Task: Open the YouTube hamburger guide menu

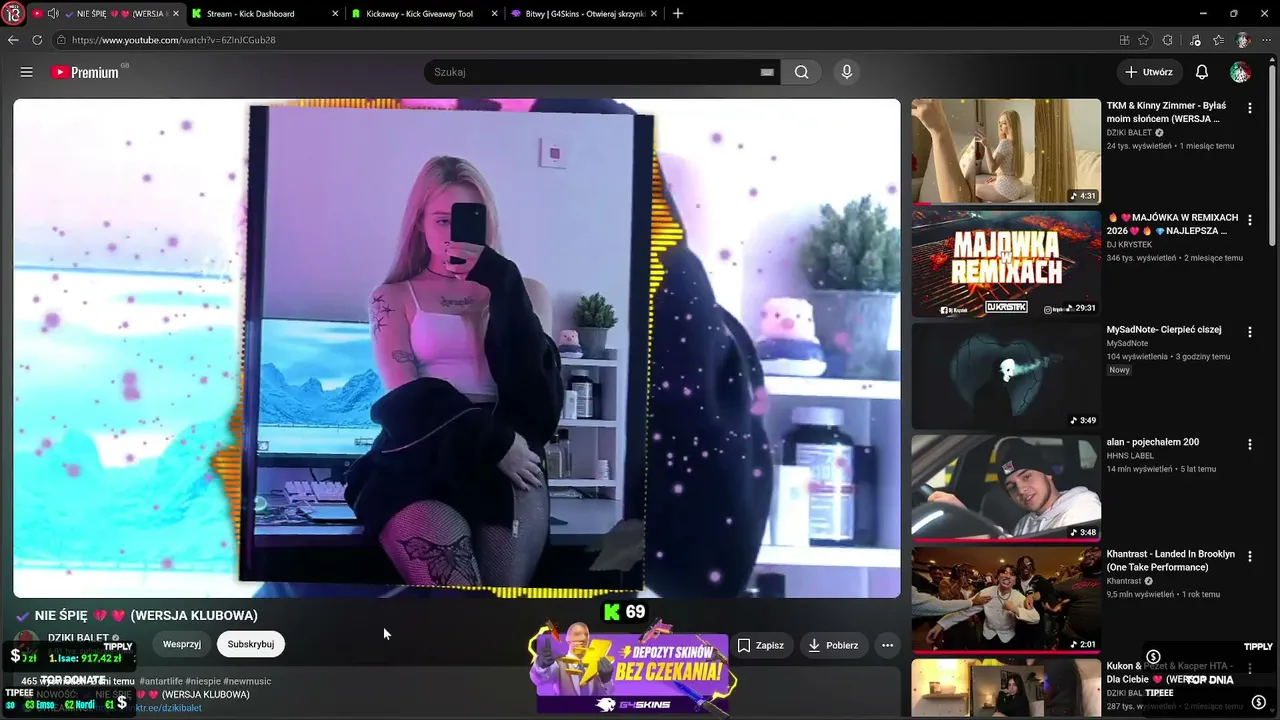Action: pyautogui.click(x=27, y=72)
